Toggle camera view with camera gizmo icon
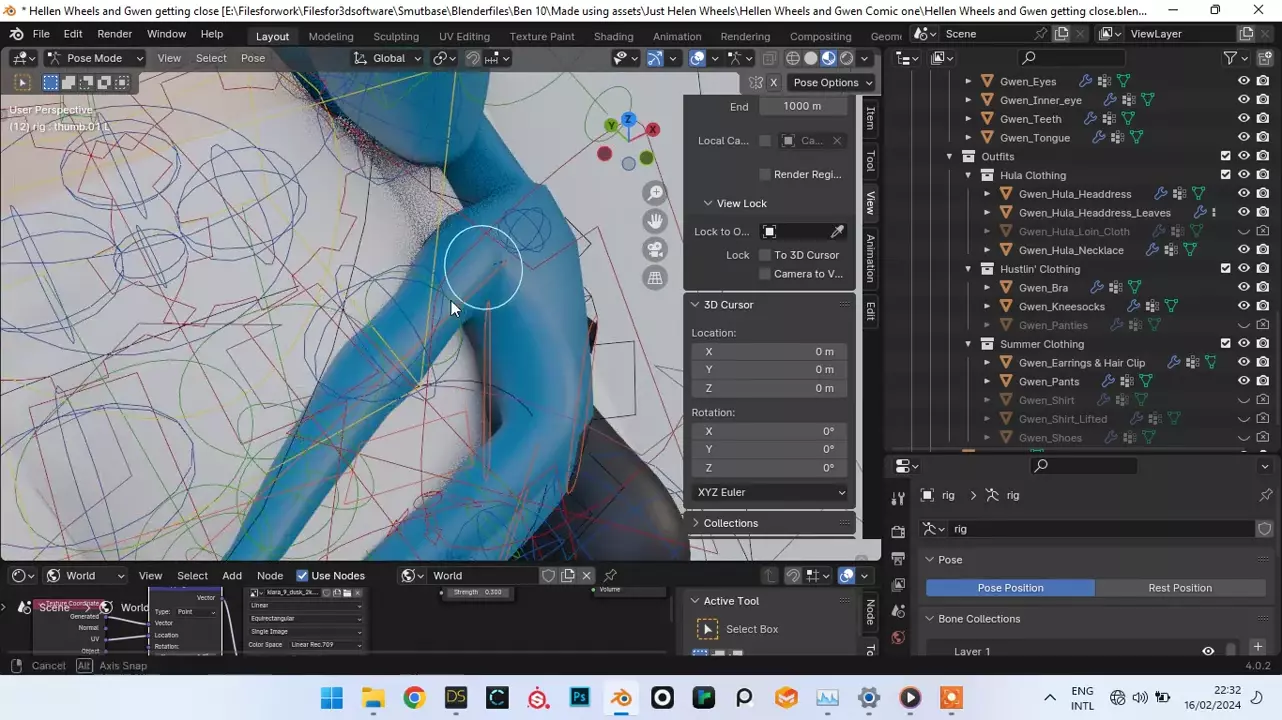The width and height of the screenshot is (1282, 720). click(x=655, y=250)
